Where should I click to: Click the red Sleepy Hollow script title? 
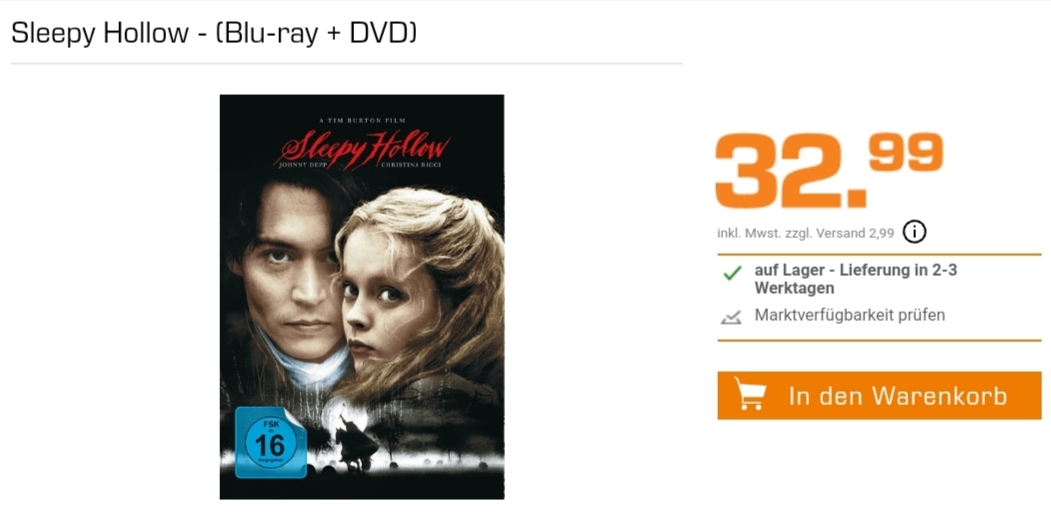[363, 150]
